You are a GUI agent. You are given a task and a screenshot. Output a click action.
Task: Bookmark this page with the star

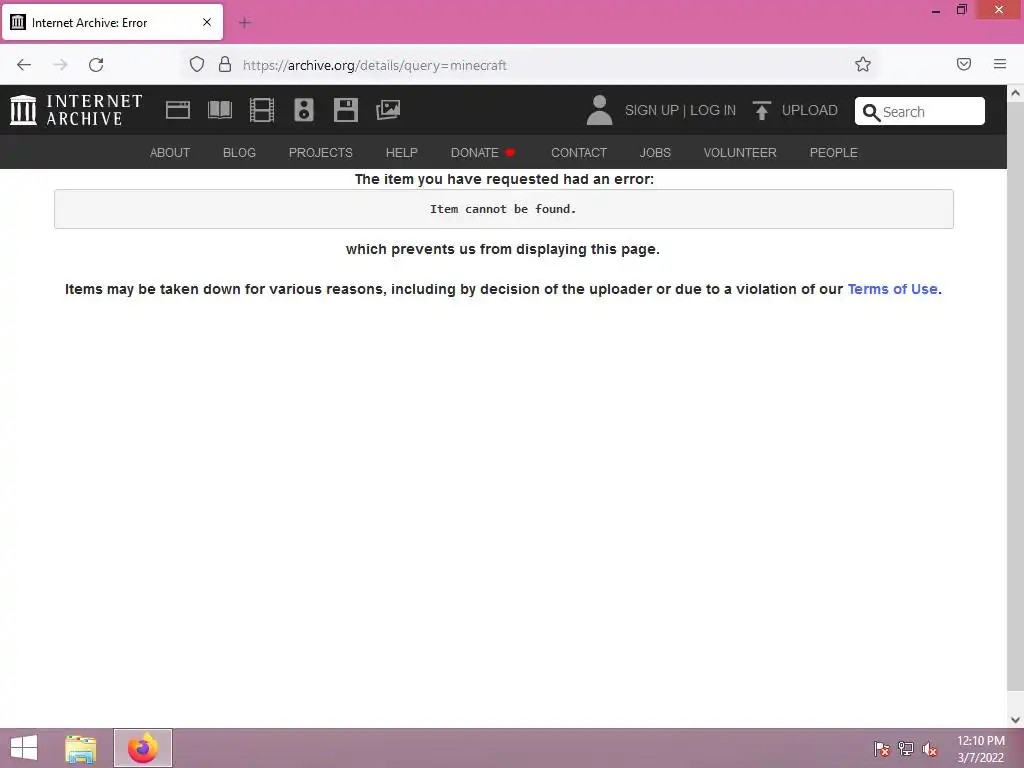[863, 64]
